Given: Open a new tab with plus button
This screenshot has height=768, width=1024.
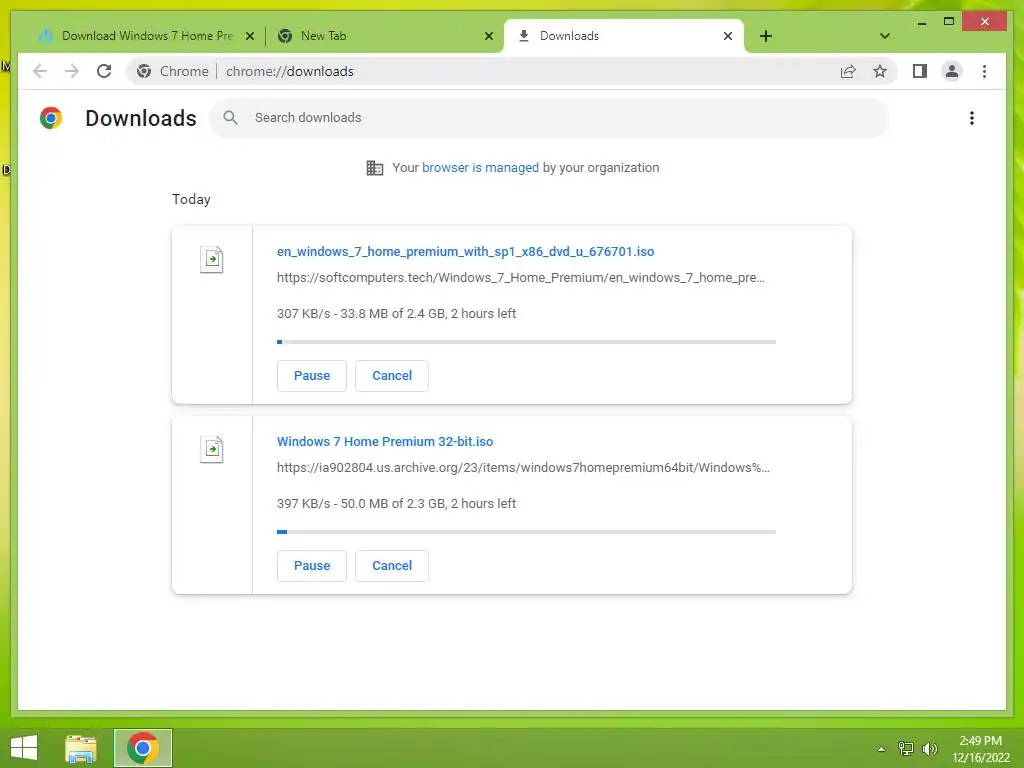Looking at the screenshot, I should point(766,36).
